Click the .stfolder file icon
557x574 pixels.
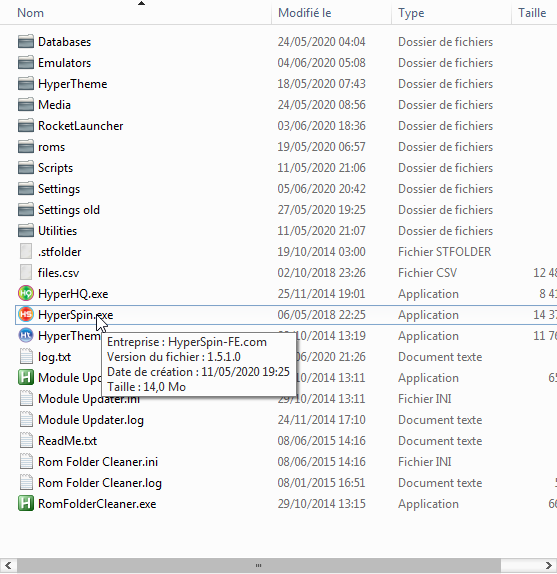tap(26, 251)
